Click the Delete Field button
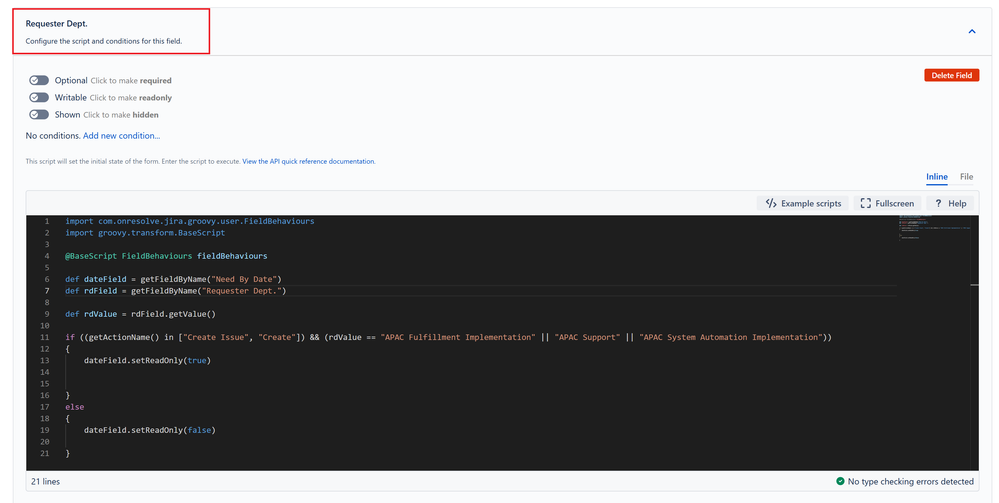Viewport: 999px width, 503px height. coord(951,75)
